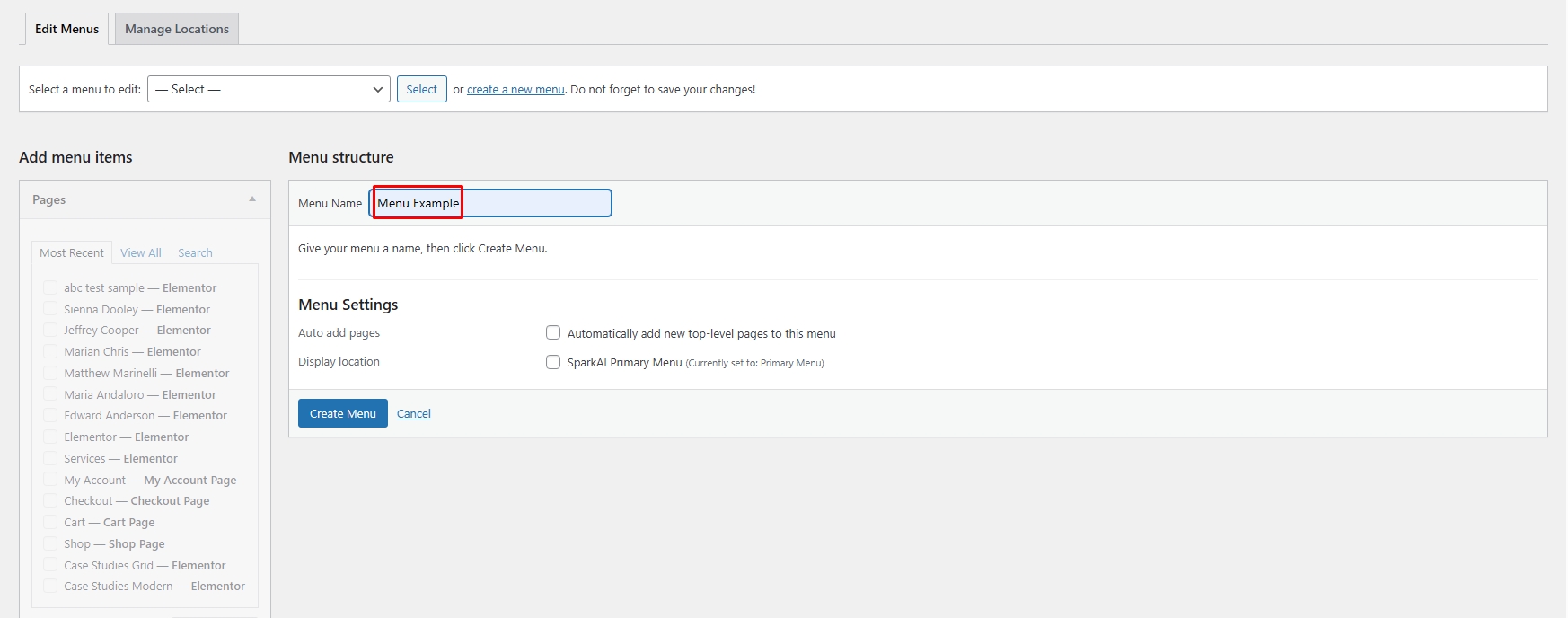Open the Select a menu dropdown
This screenshot has width=1568, height=618.
(x=269, y=89)
